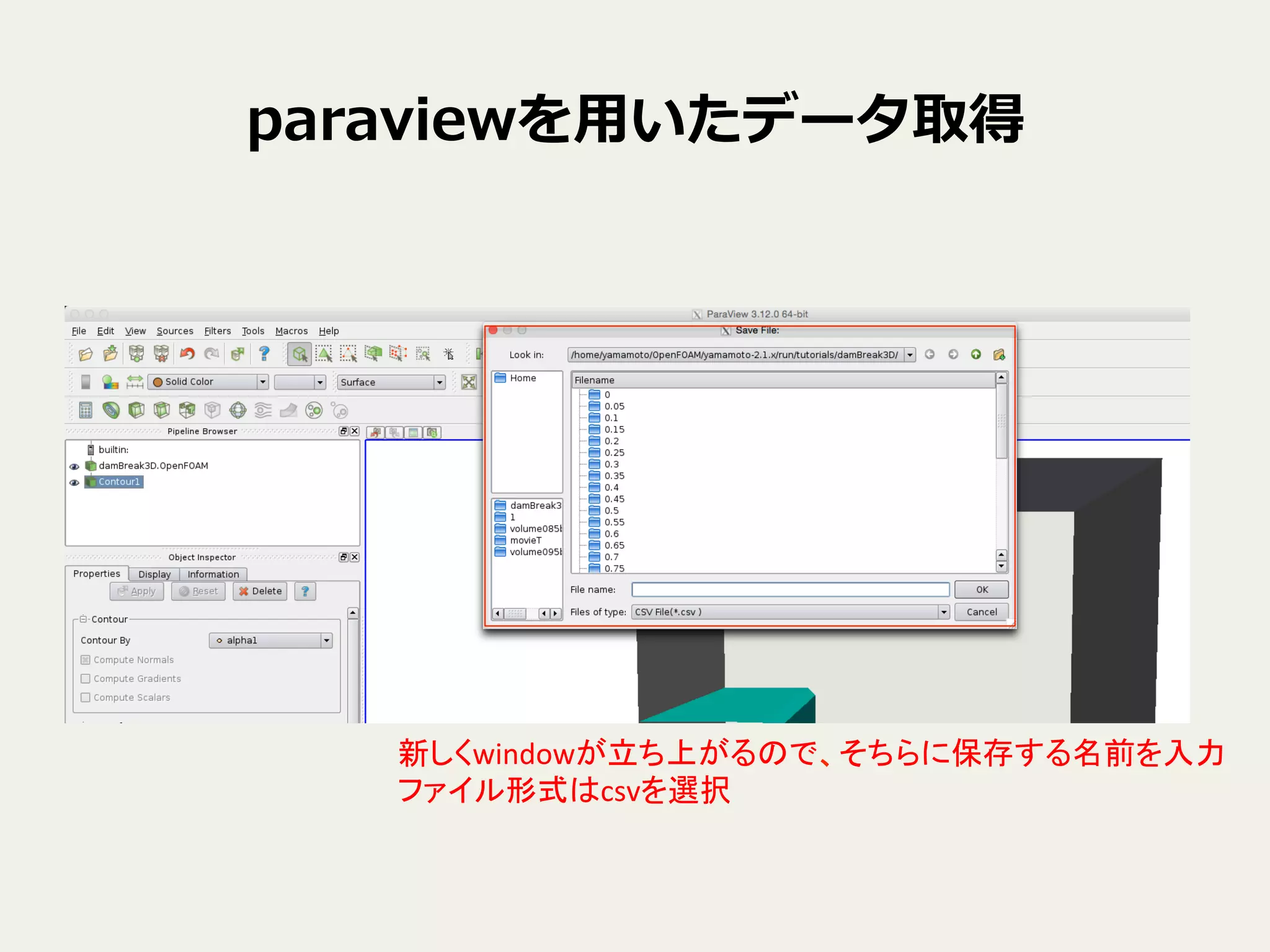
Task: Click the Slice filter icon
Action: 162,410
